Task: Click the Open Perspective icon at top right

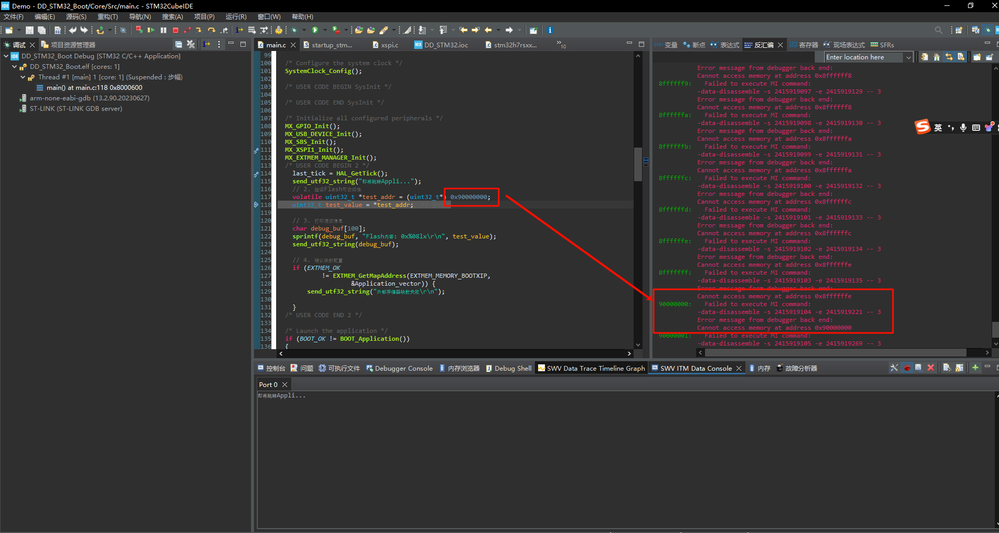Action: [959, 30]
